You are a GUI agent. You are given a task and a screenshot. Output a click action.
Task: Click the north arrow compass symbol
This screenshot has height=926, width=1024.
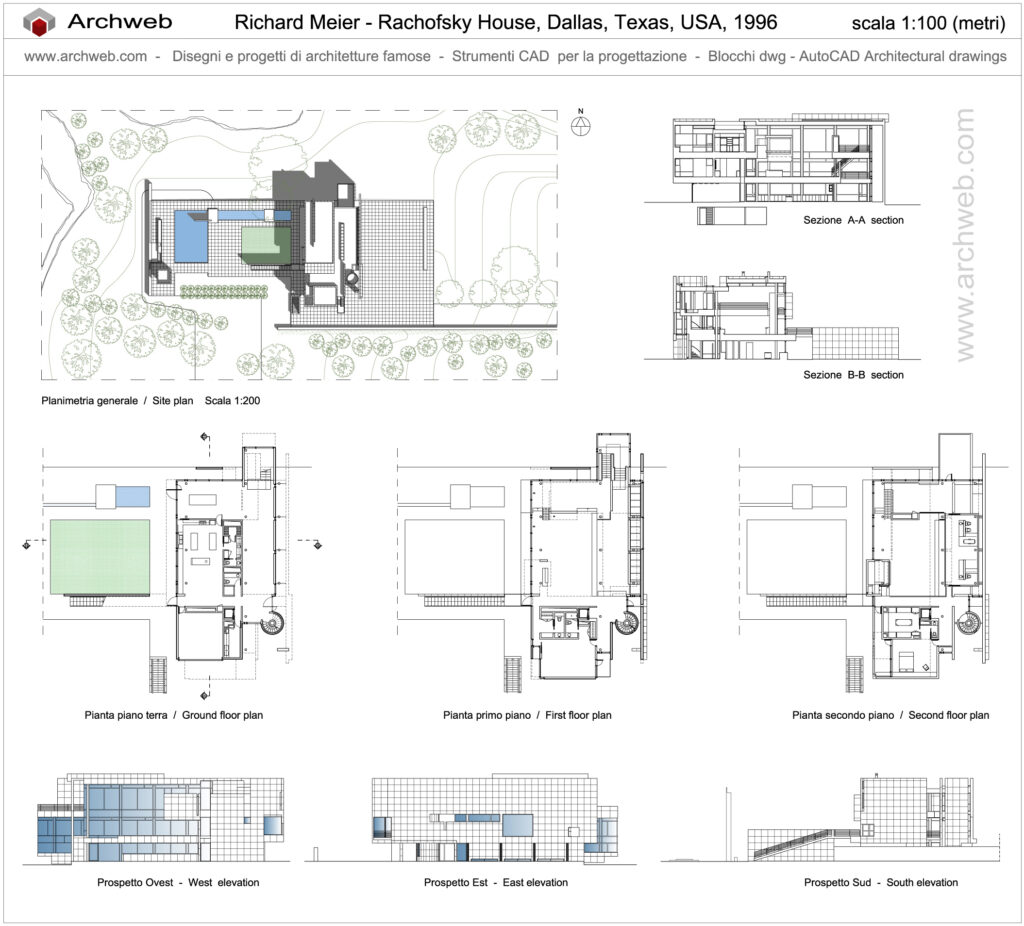click(582, 125)
